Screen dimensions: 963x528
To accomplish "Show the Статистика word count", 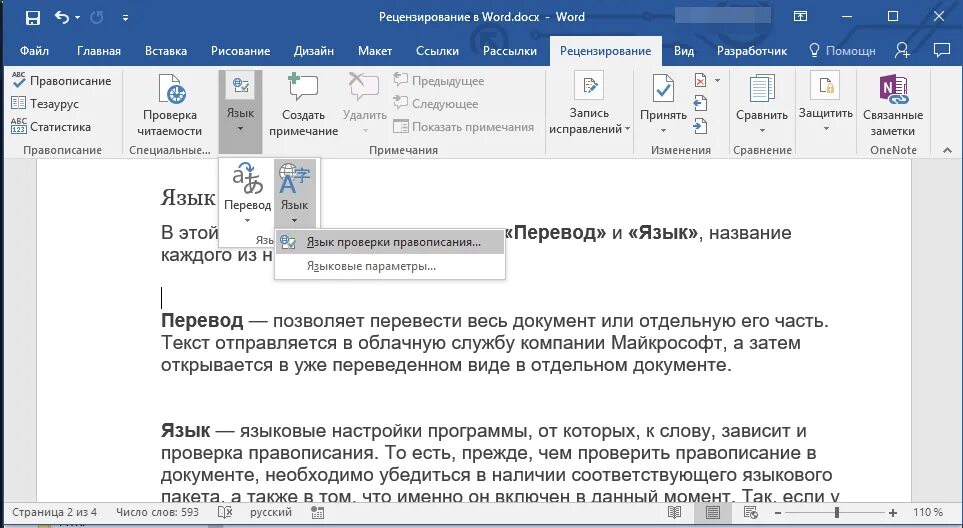I will 51,127.
